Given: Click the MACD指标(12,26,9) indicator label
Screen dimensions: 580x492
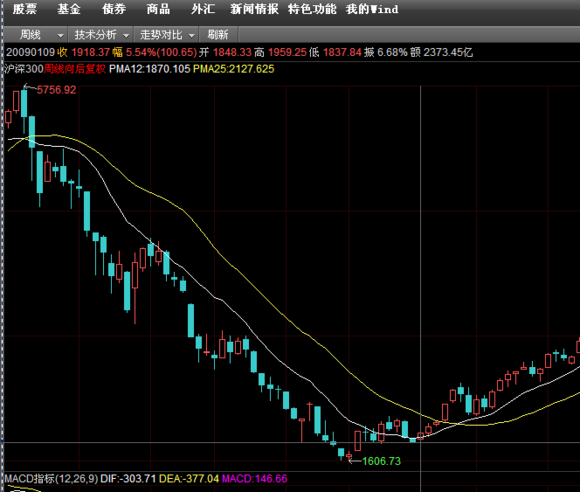Looking at the screenshot, I should click(51, 478).
